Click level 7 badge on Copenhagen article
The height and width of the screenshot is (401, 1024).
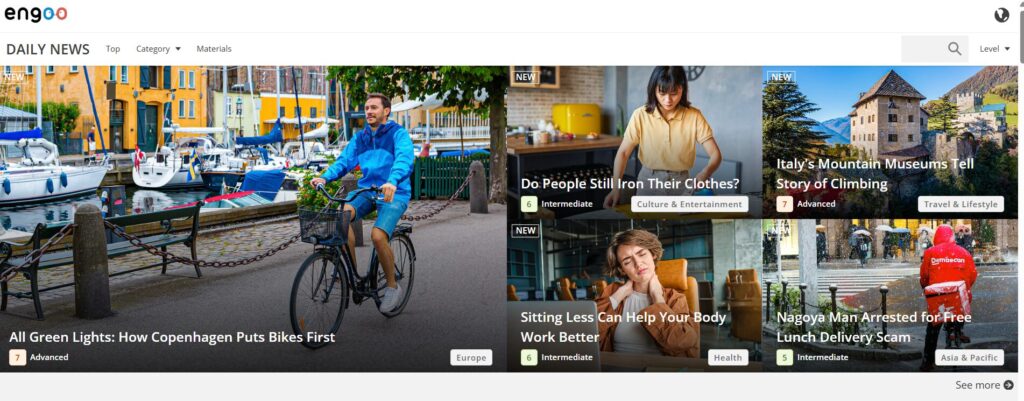coord(18,357)
